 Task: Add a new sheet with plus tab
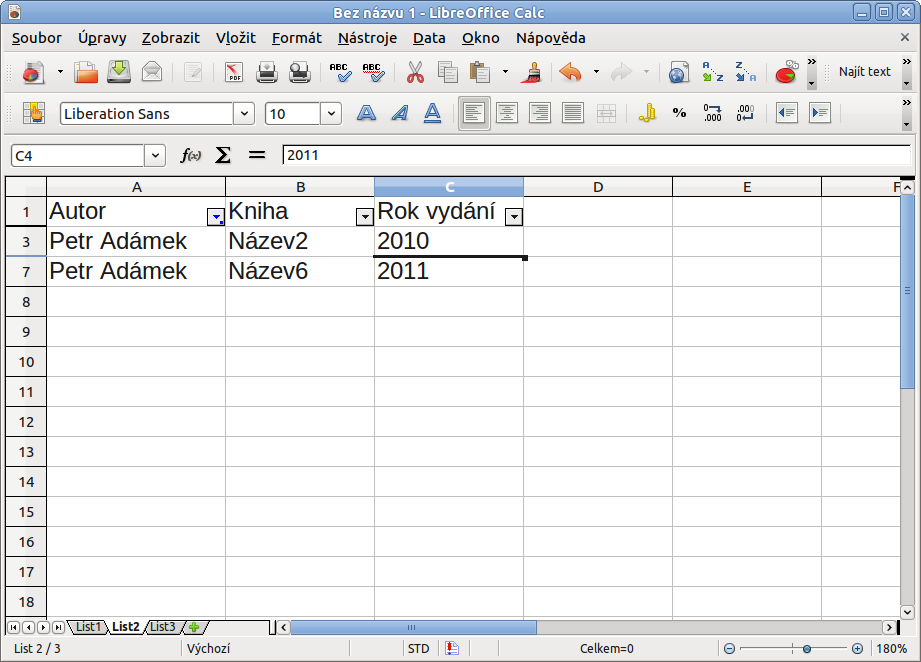[x=194, y=627]
